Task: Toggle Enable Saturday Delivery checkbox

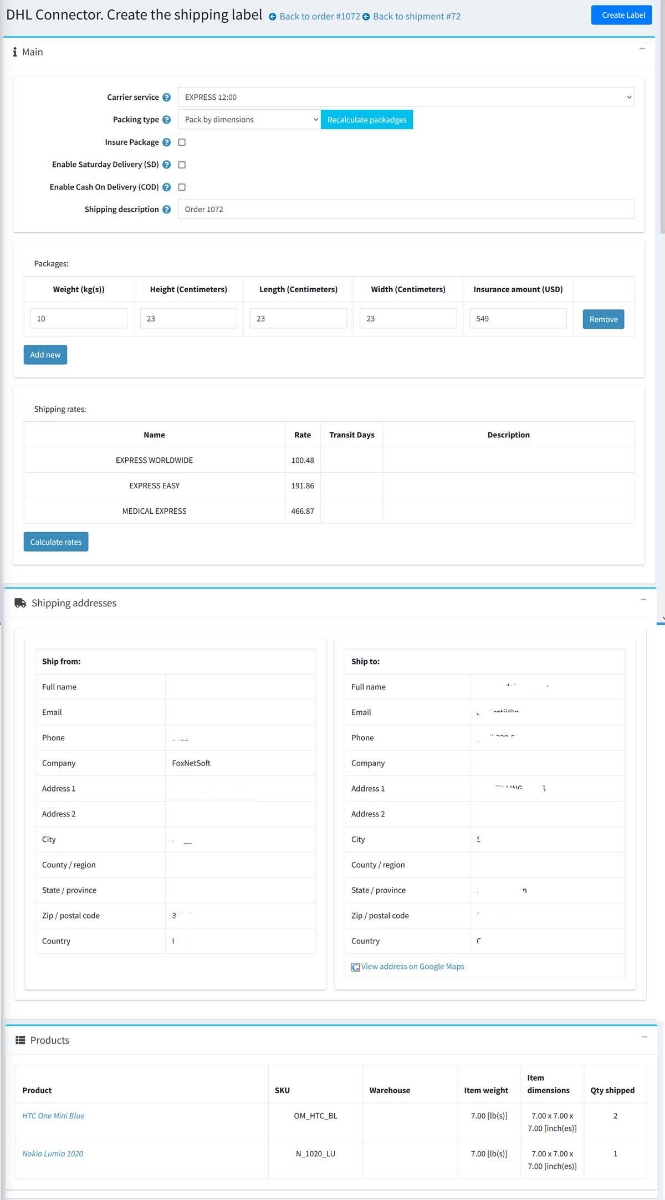Action: click(x=182, y=165)
